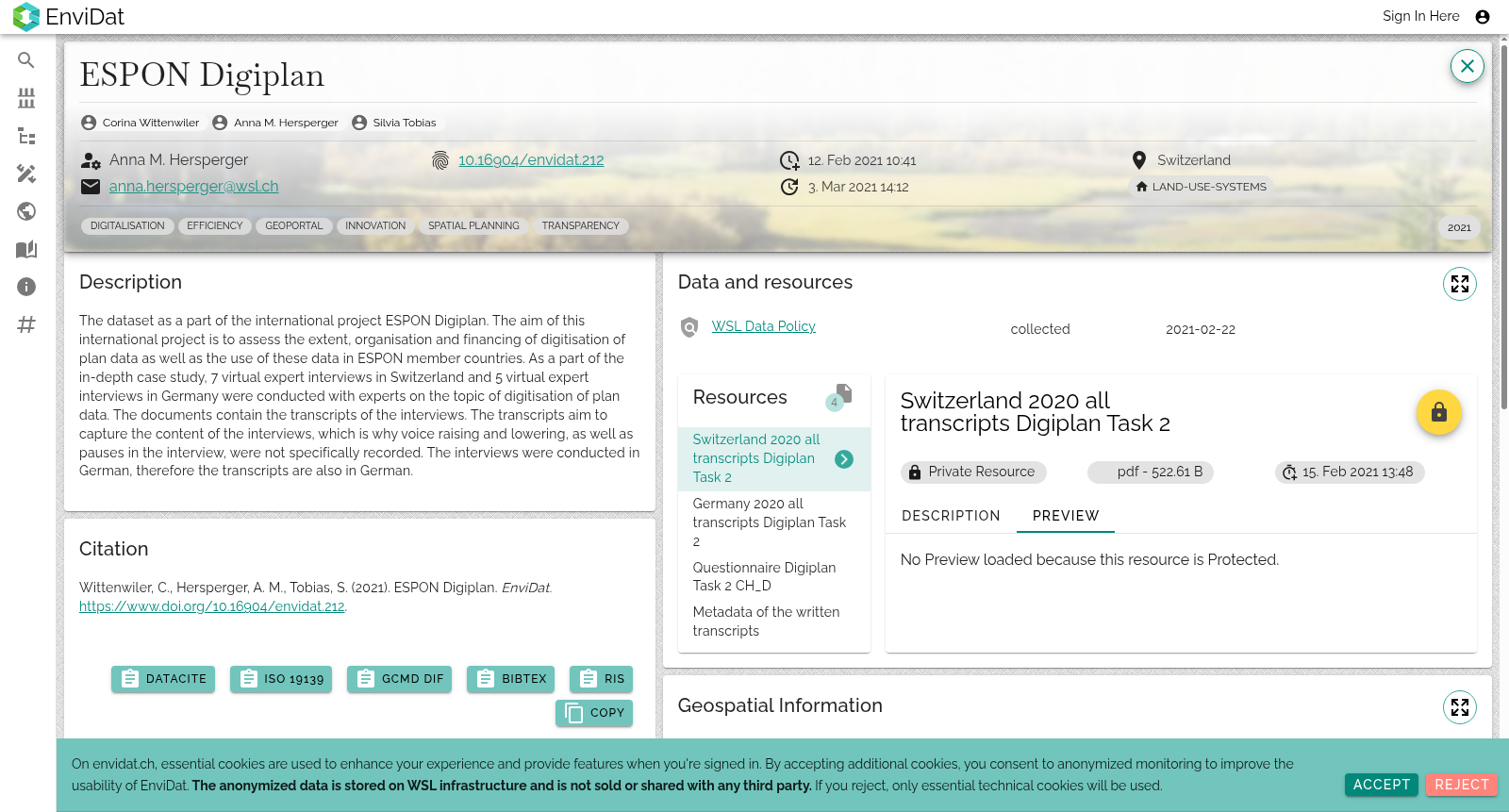Image resolution: width=1509 pixels, height=812 pixels.
Task: Click the fingerprint DOI icon
Action: 440,160
